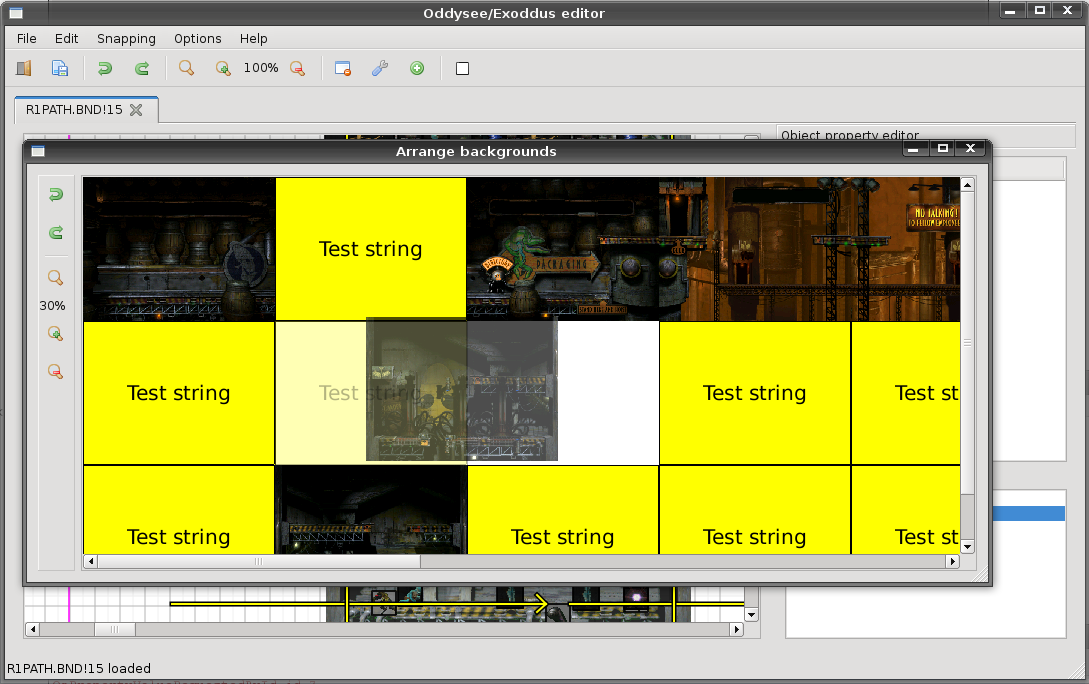Image resolution: width=1089 pixels, height=684 pixels.
Task: Open the Options menu
Action: [197, 38]
